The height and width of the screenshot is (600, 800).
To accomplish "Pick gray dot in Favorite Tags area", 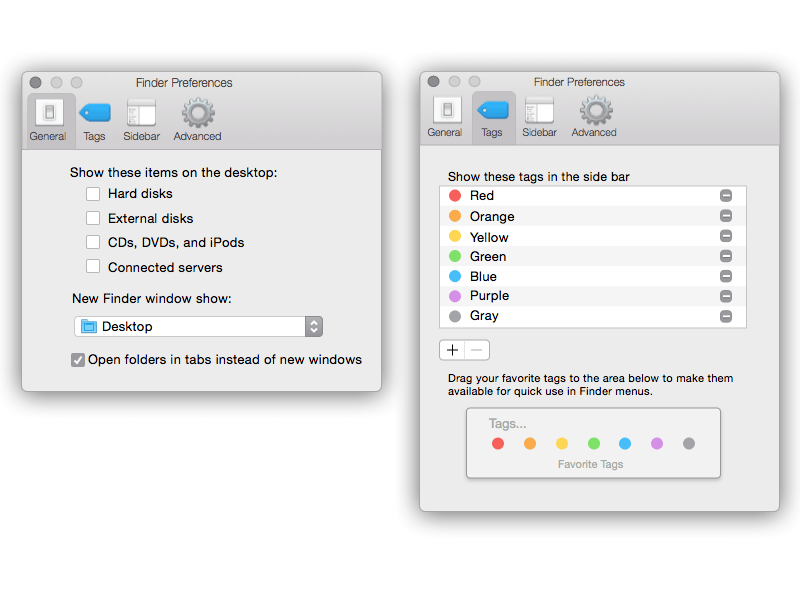I will [x=689, y=443].
